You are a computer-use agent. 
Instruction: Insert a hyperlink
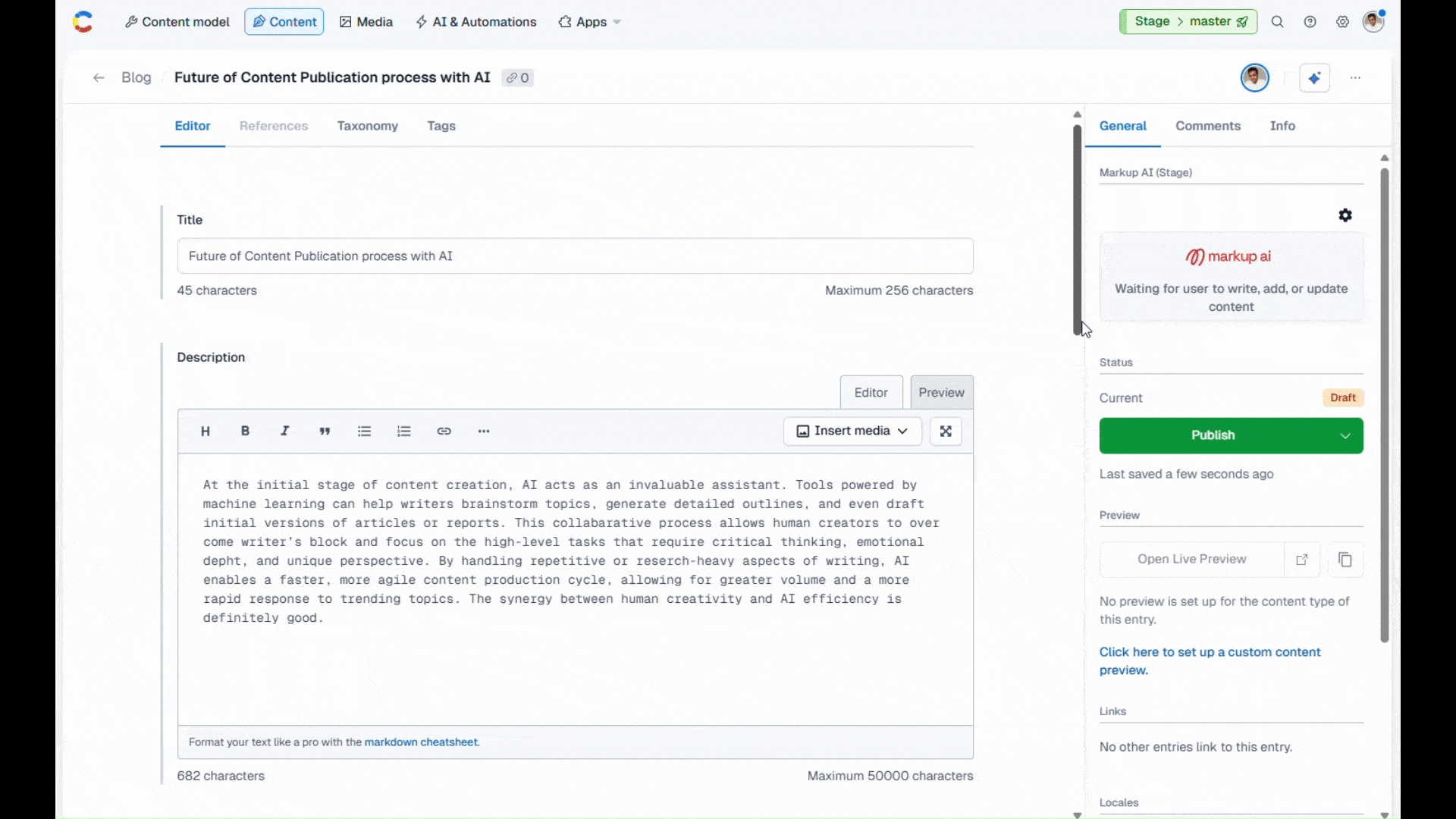coord(444,431)
